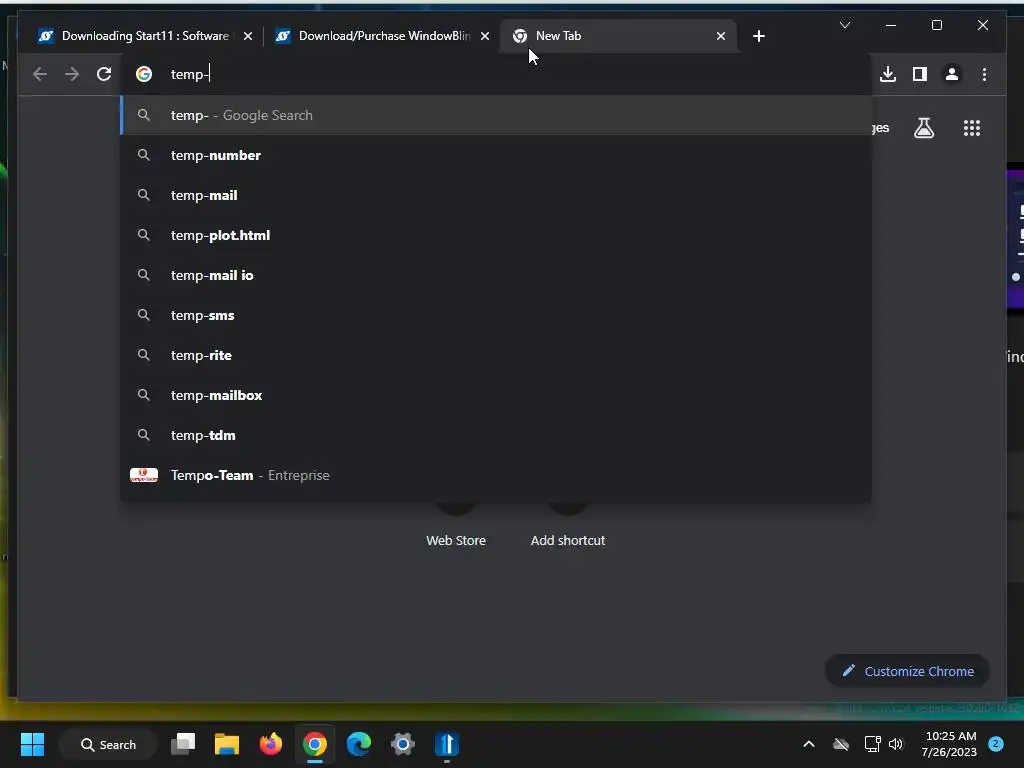Select the 'temp- - Google Search' suggestion

click(496, 116)
